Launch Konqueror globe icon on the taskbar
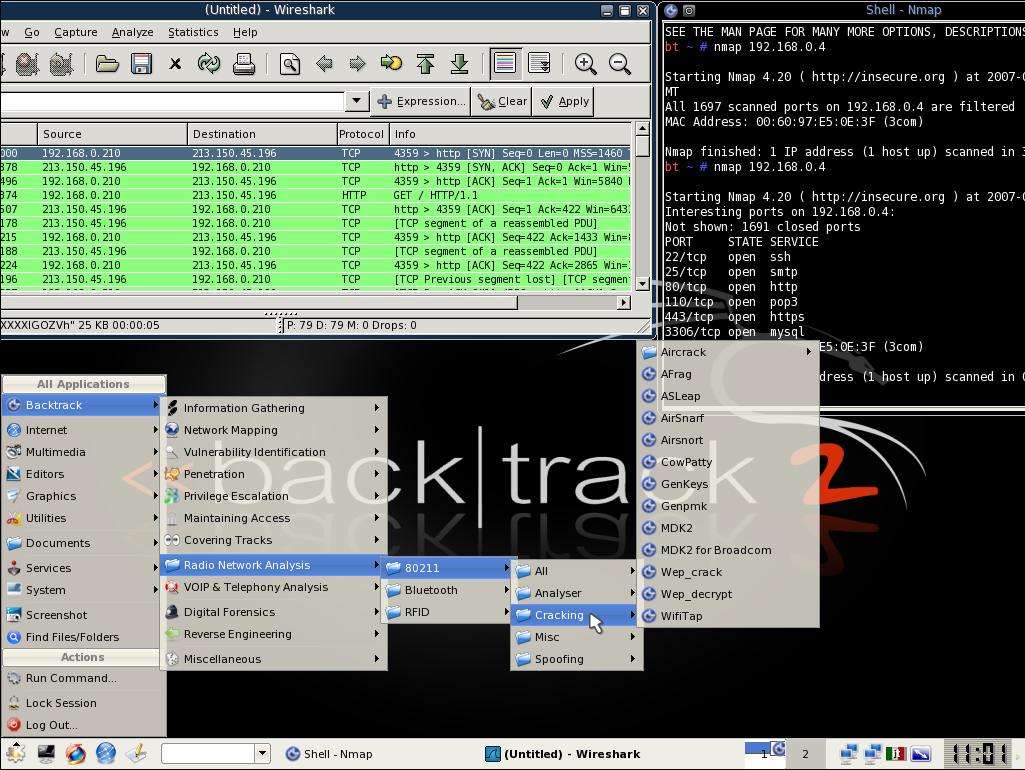The height and width of the screenshot is (770, 1025). click(x=105, y=754)
